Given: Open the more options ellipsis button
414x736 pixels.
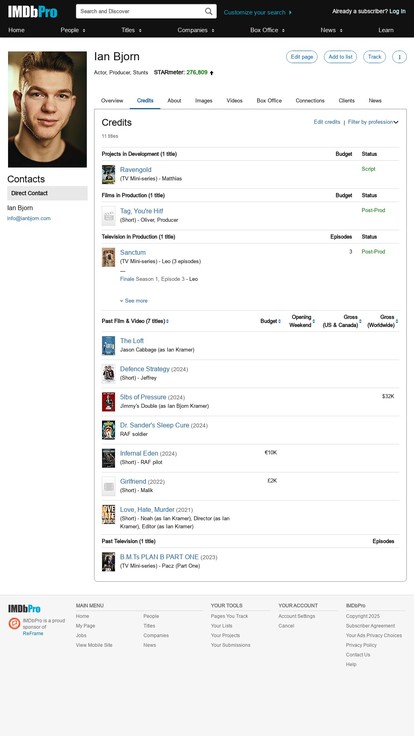Looking at the screenshot, I should pos(399,57).
